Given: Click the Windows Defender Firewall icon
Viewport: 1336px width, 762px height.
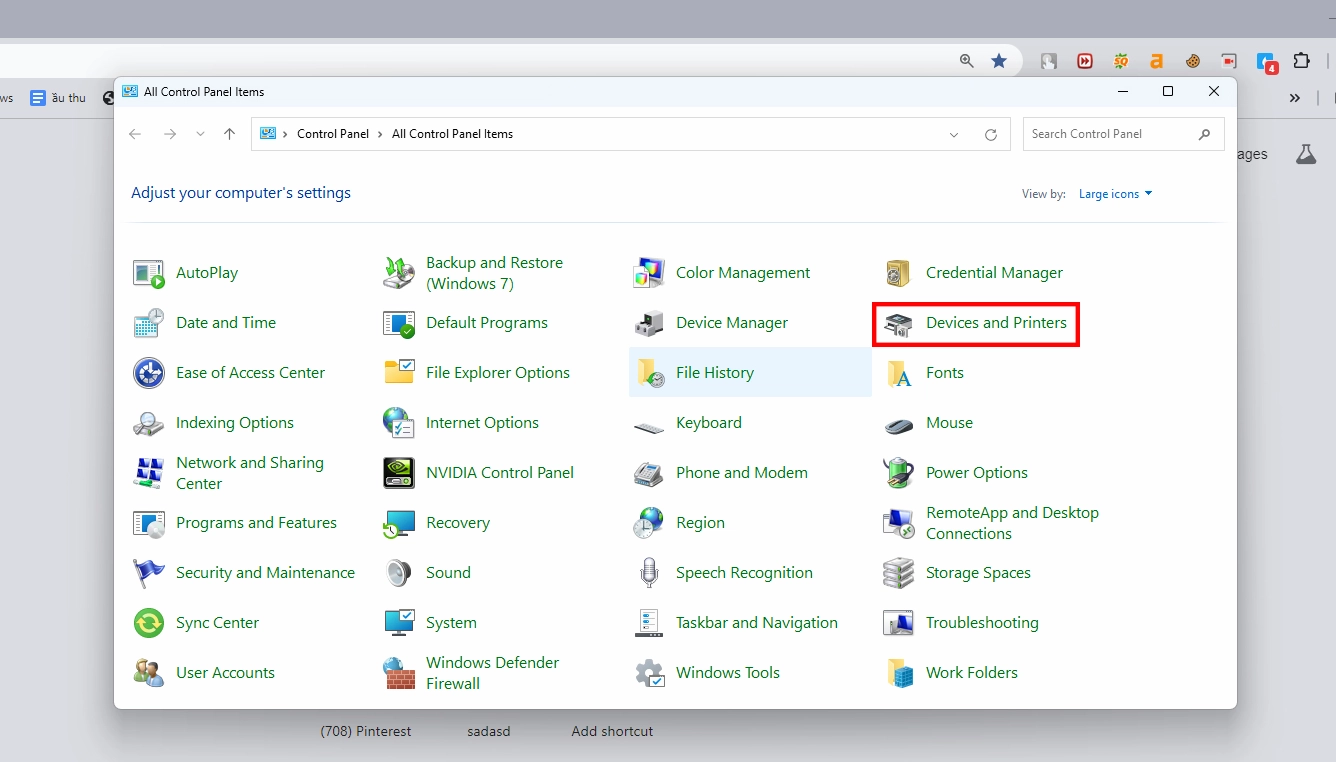Looking at the screenshot, I should click(x=399, y=673).
